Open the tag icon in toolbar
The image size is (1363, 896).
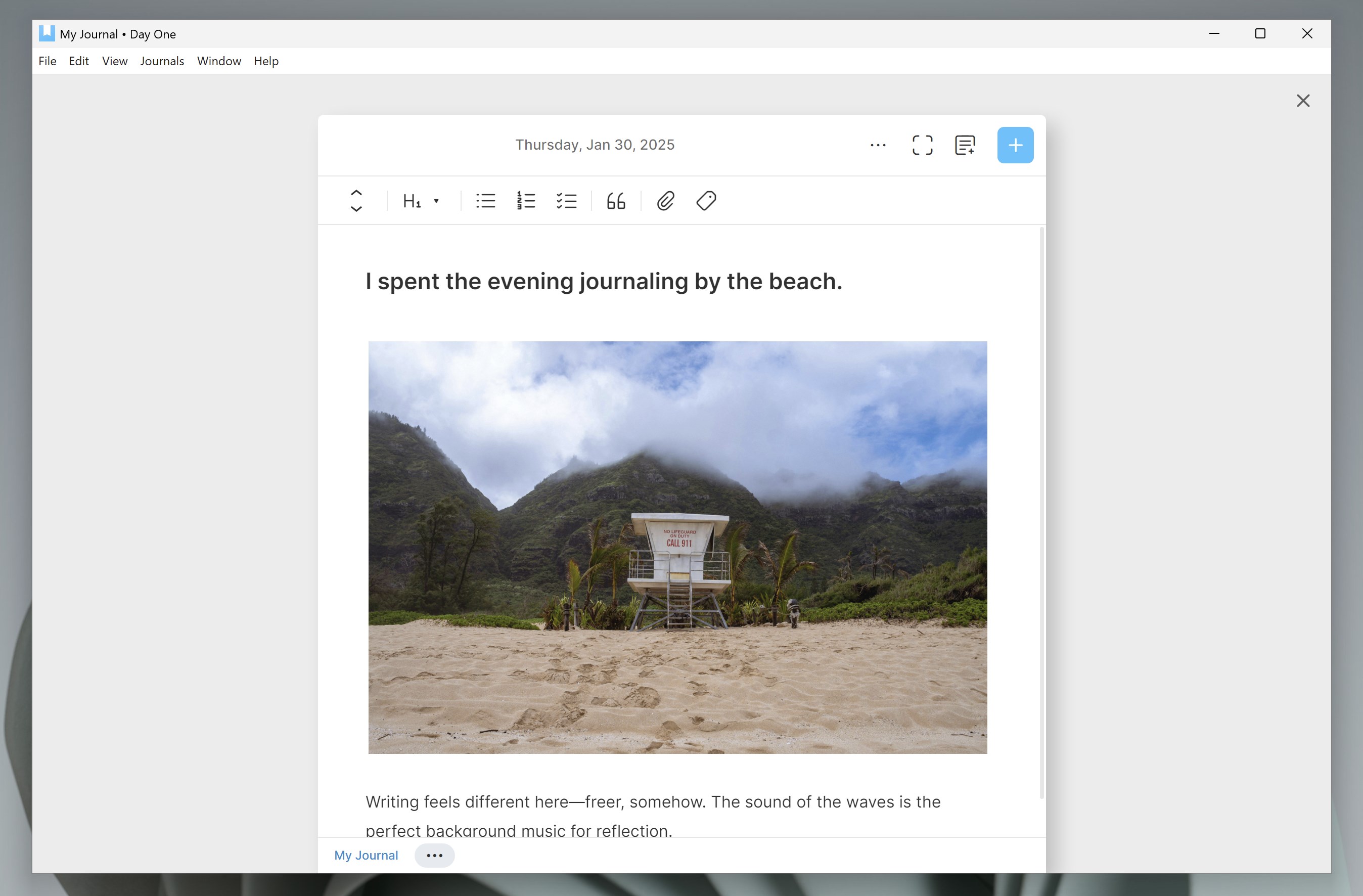click(x=706, y=201)
